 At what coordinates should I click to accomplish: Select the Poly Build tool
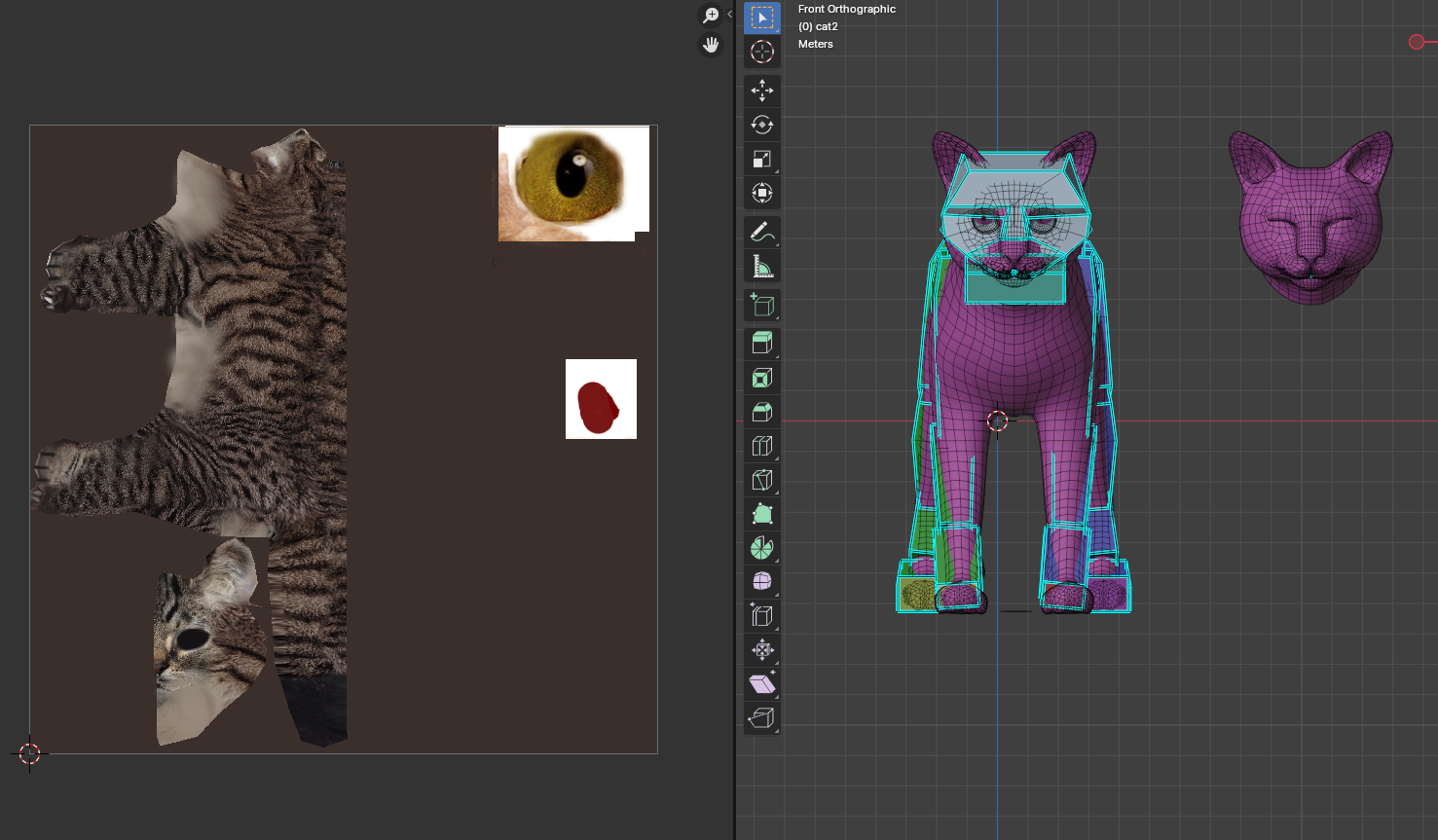[762, 514]
